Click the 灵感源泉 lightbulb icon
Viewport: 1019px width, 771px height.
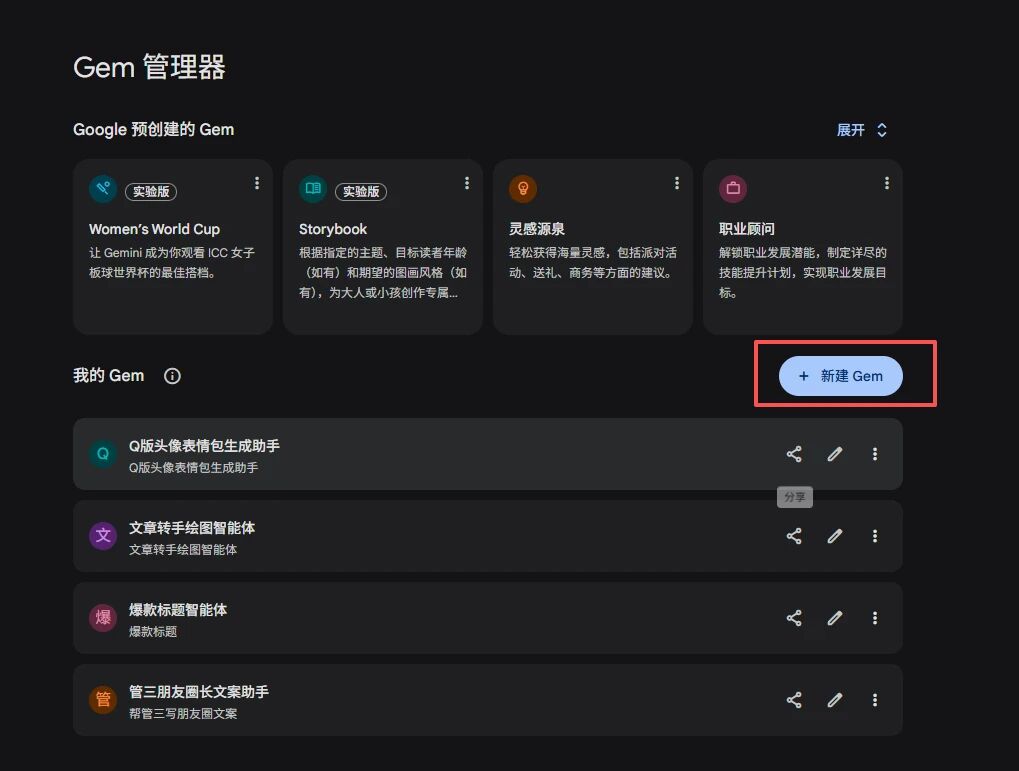point(522,188)
